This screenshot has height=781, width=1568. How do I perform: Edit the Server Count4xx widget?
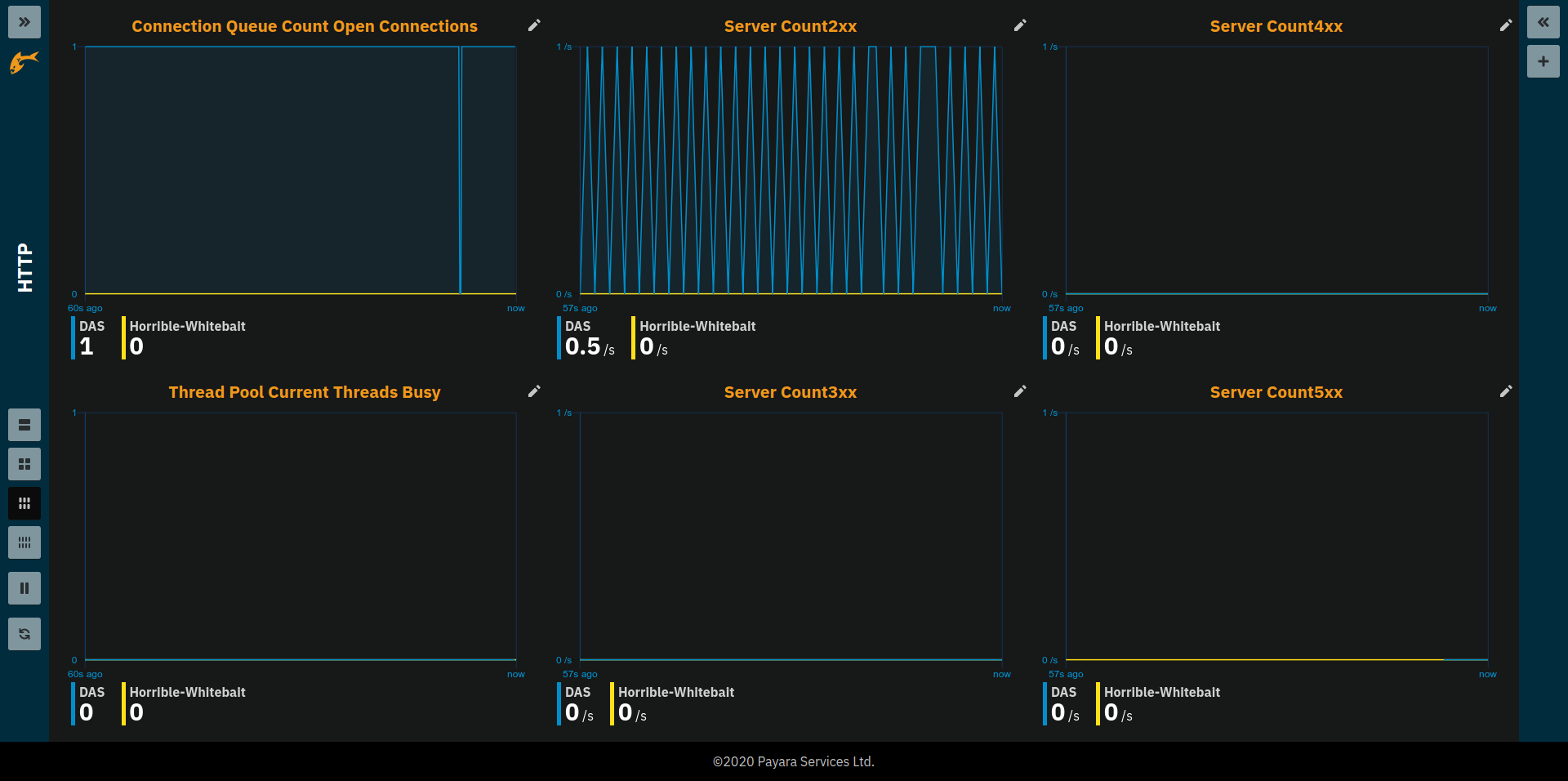[x=1506, y=25]
